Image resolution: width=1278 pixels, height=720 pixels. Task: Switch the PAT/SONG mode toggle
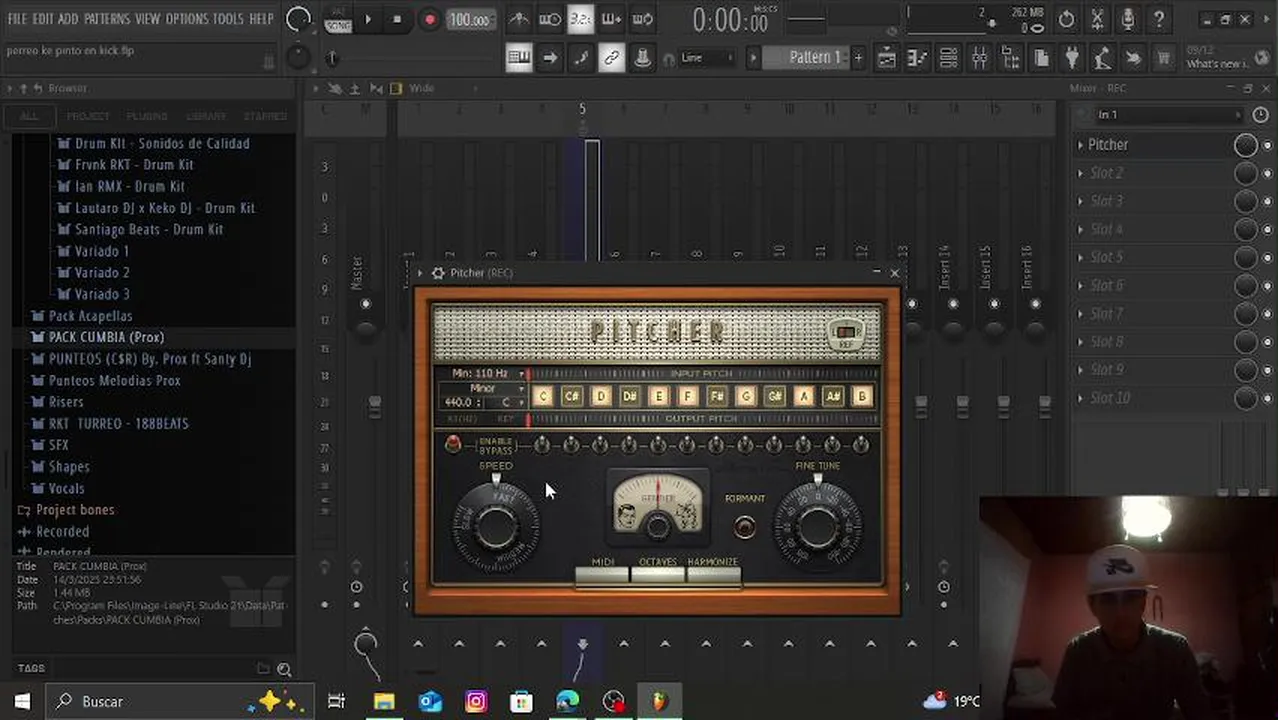coord(338,19)
